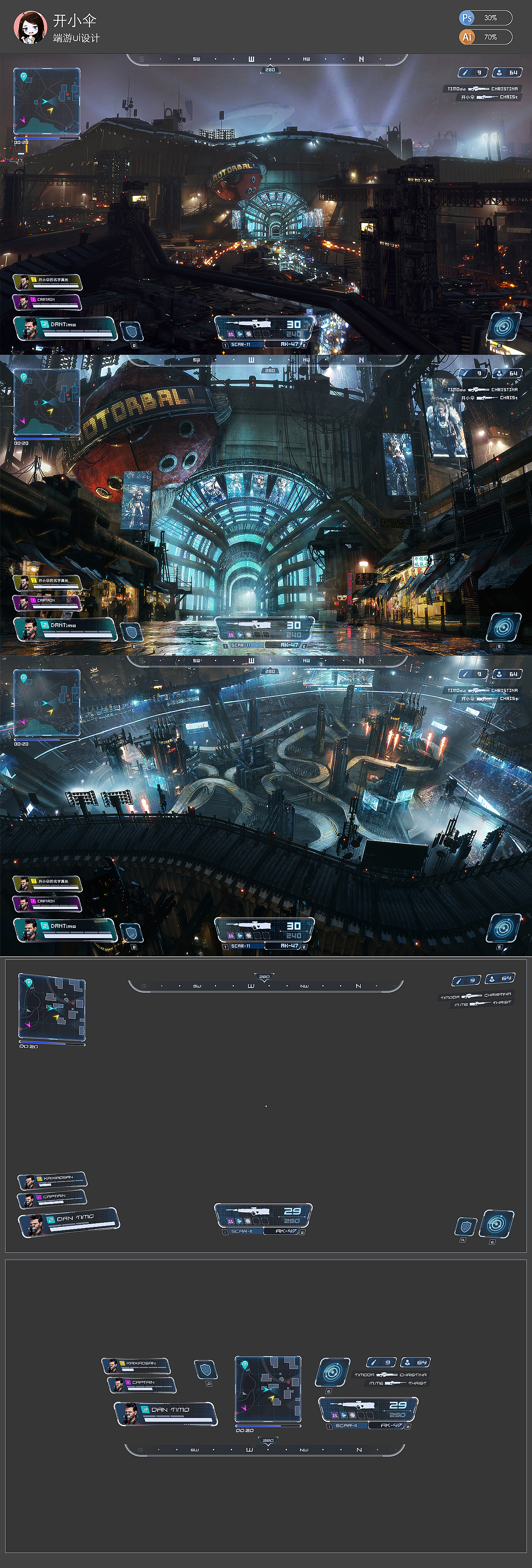Click radar skill icon in Motorball arch mockup

click(x=503, y=627)
